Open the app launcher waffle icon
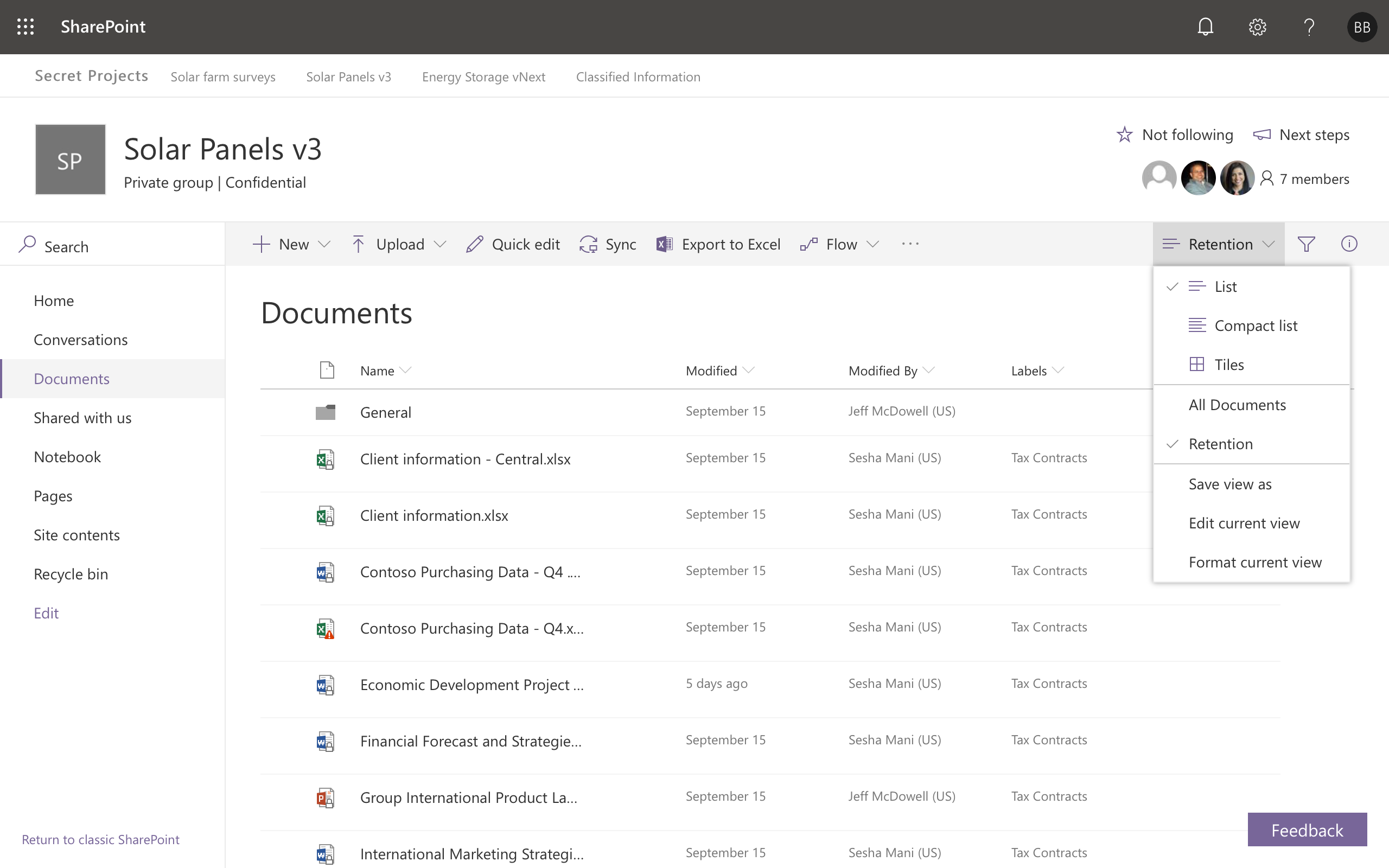The image size is (1389, 868). [26, 27]
